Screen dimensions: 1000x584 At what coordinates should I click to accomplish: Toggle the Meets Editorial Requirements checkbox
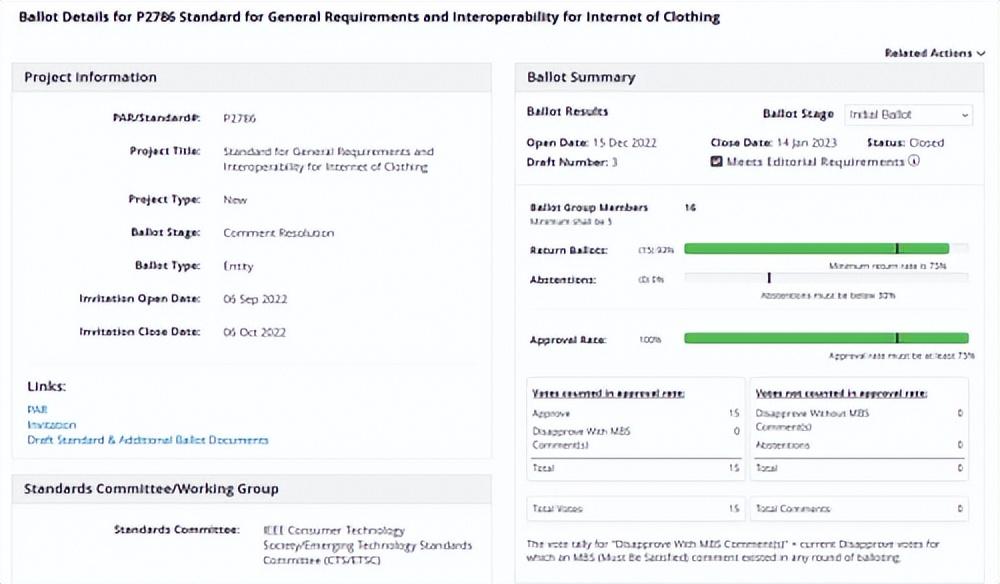[716, 161]
